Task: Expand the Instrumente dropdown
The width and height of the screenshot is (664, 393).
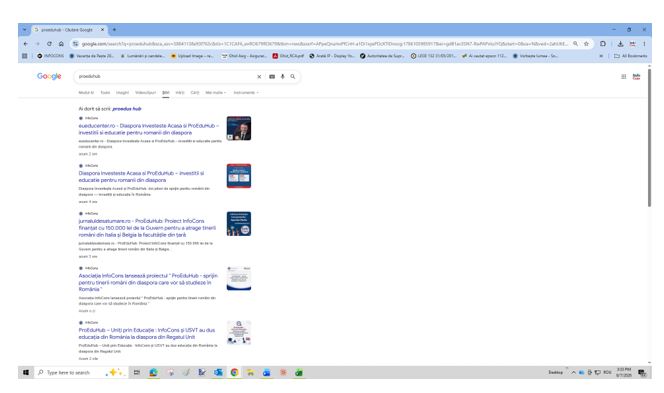Action: (246, 92)
